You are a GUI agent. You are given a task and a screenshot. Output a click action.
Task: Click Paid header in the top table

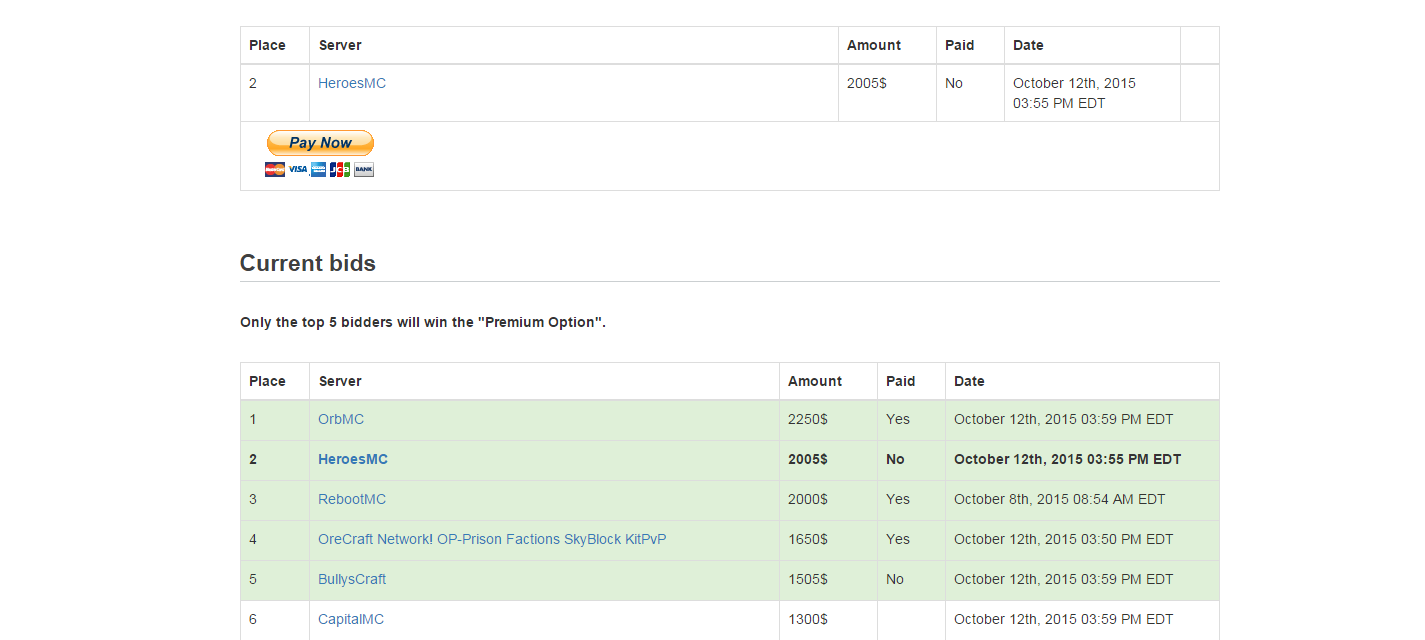pos(959,45)
